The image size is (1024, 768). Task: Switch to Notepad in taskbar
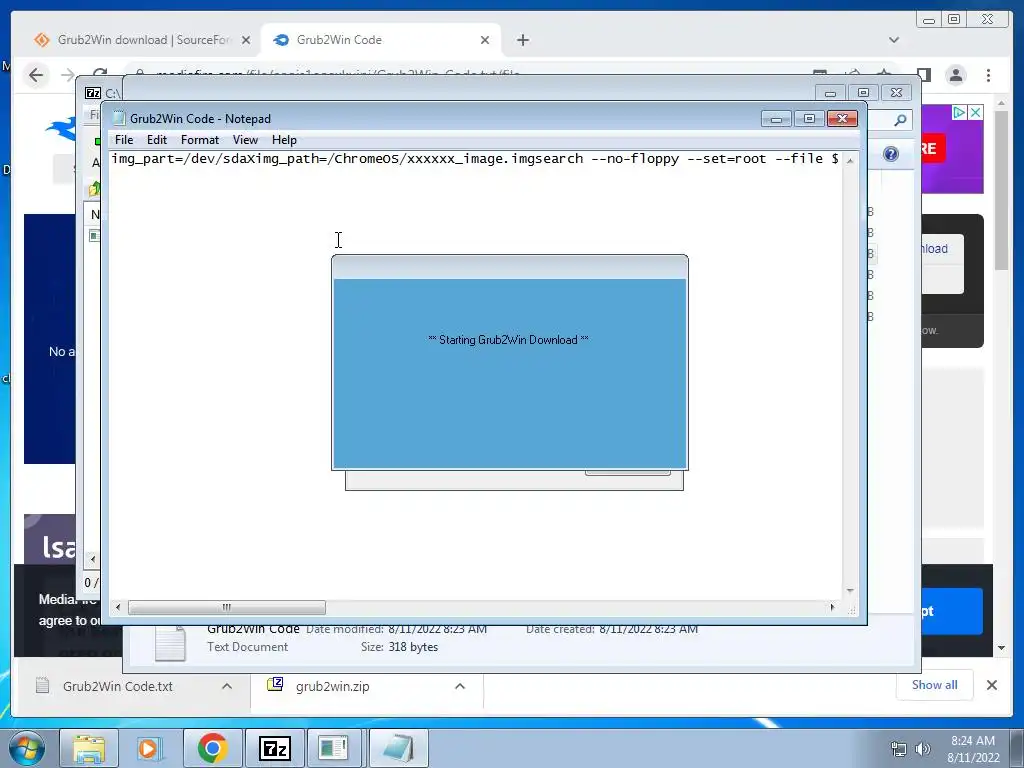[398, 748]
